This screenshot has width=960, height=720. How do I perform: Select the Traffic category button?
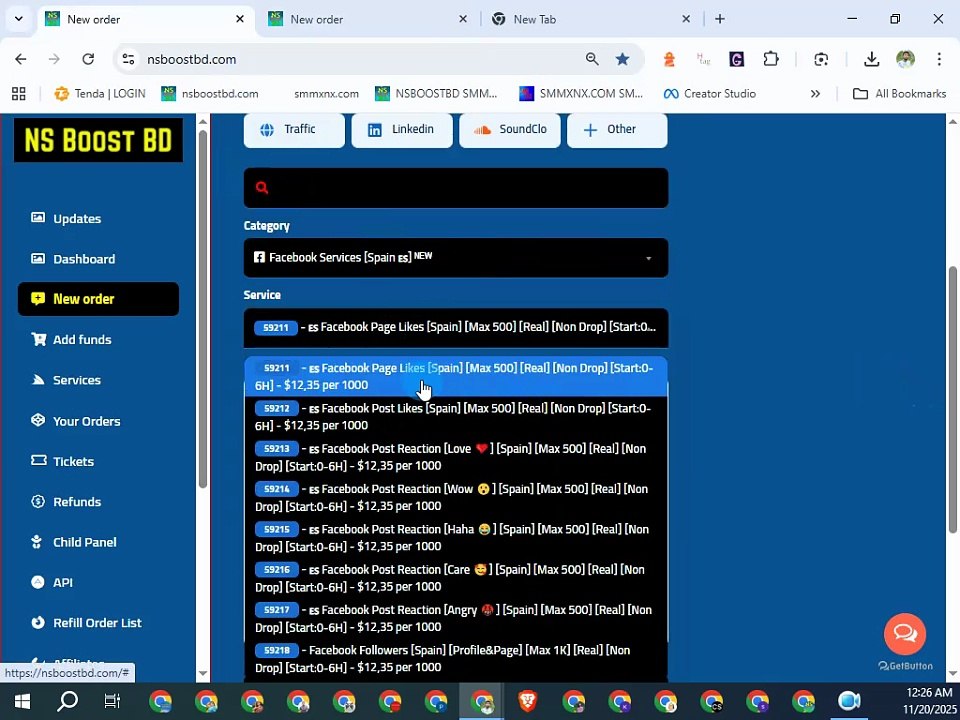pyautogui.click(x=294, y=129)
